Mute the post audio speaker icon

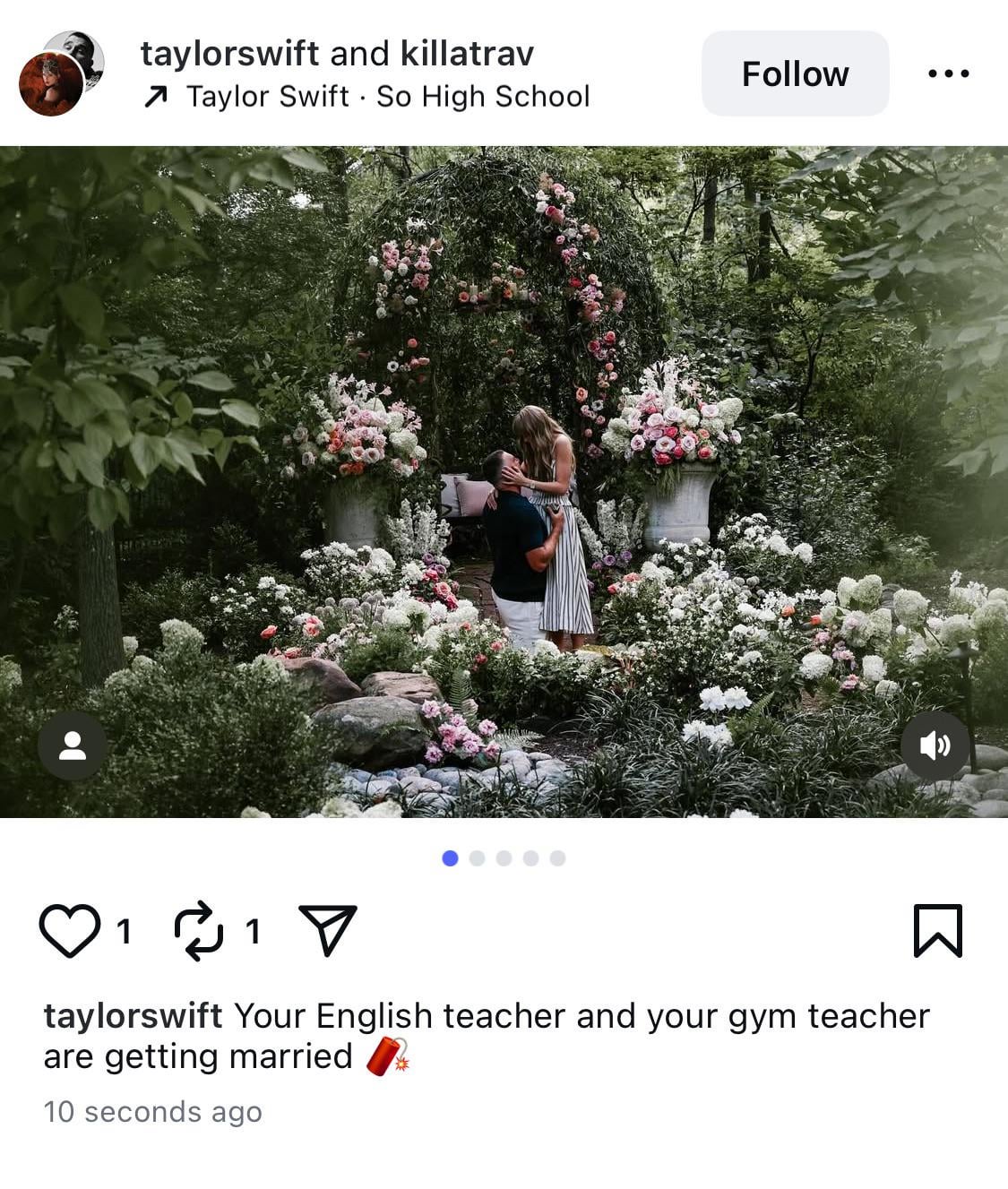pos(935,745)
